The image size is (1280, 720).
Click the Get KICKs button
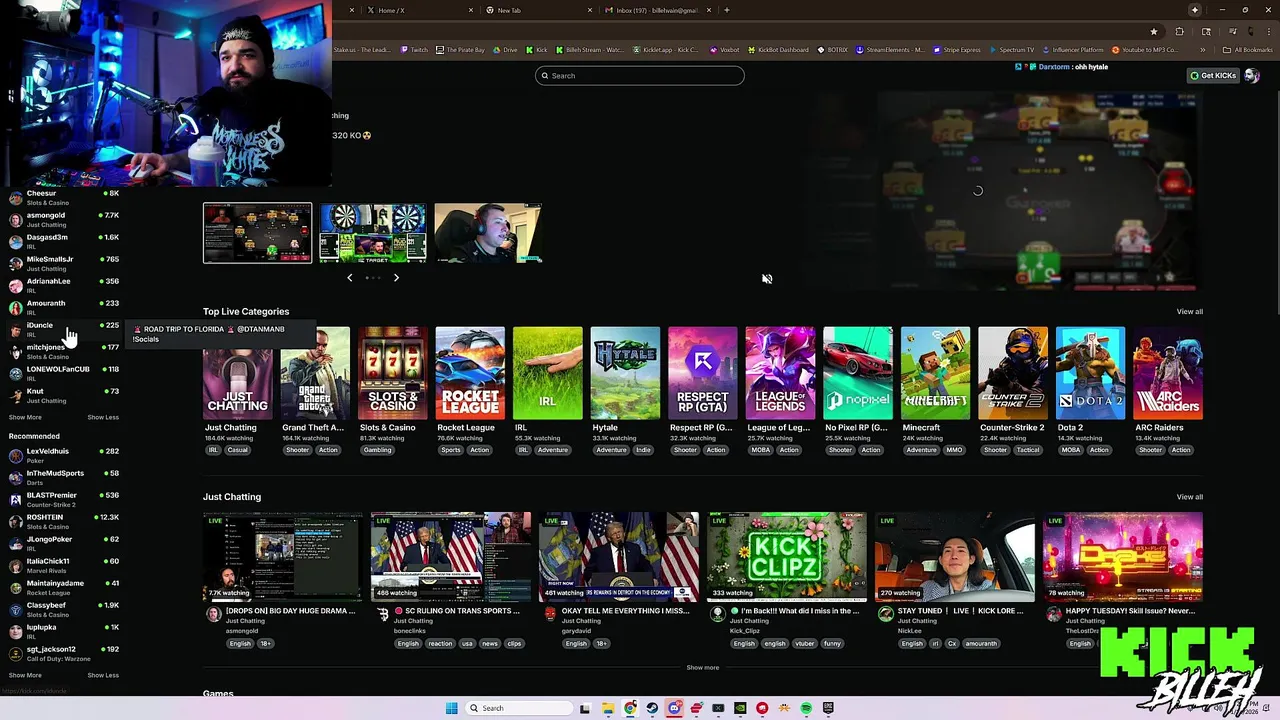(x=1212, y=76)
